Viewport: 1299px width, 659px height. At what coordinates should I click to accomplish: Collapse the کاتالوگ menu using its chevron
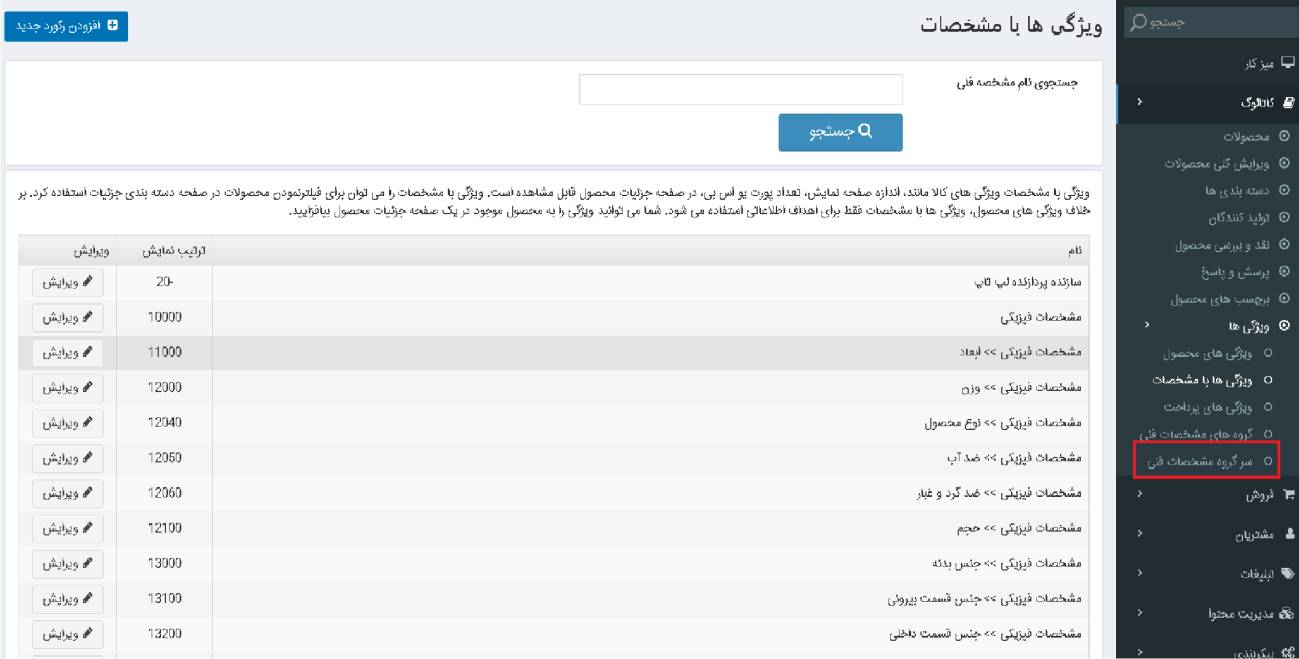(1139, 101)
